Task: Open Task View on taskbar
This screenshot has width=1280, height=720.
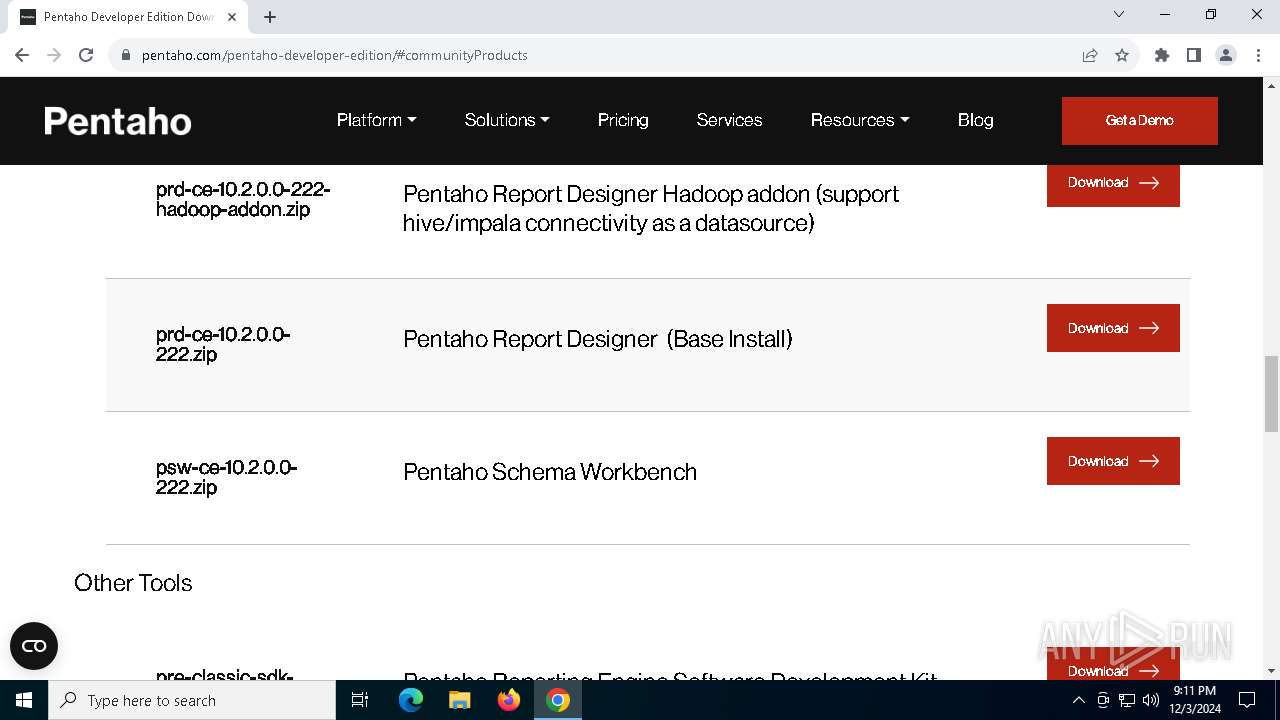Action: [x=360, y=700]
